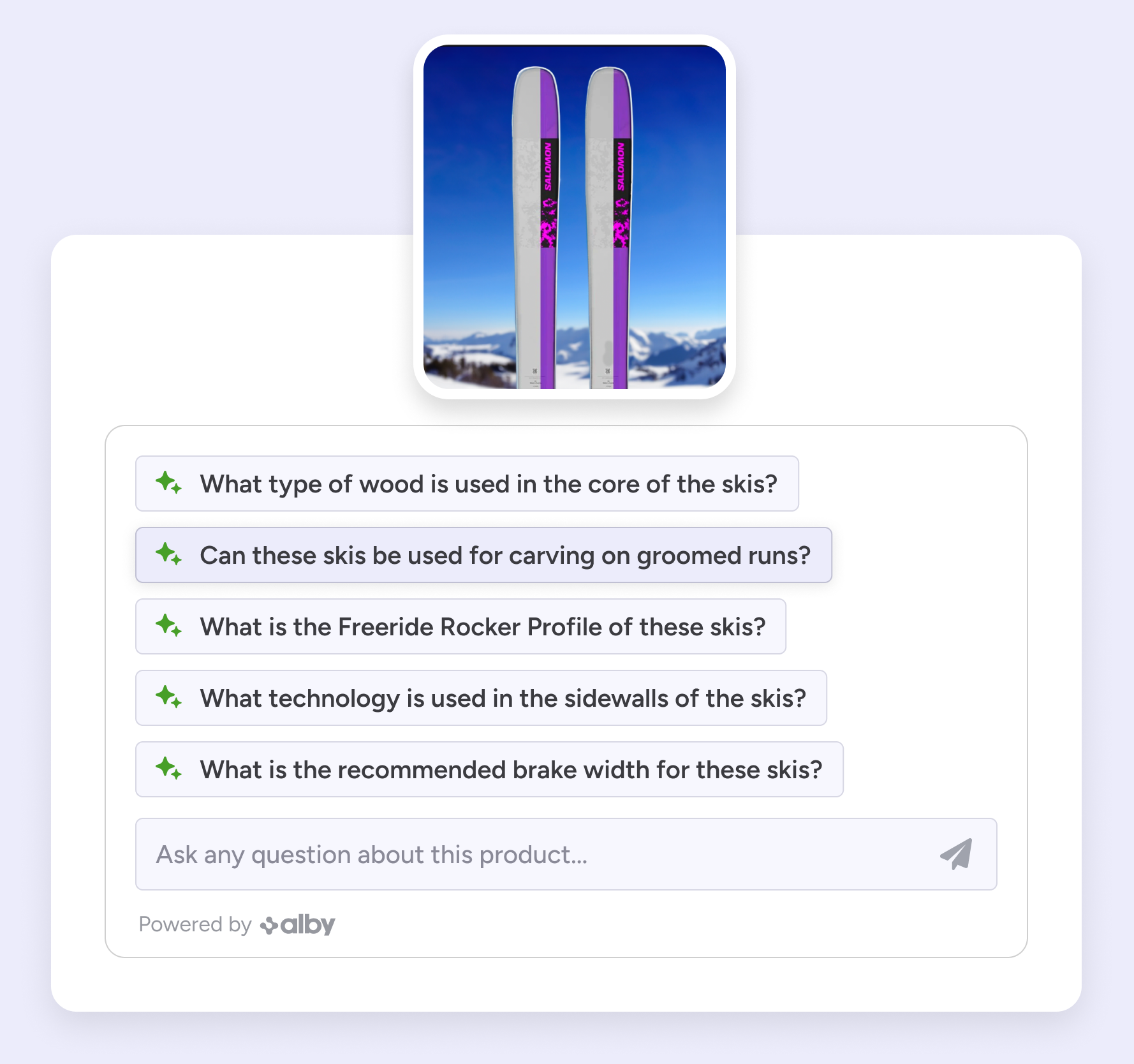Viewport: 1134px width, 1064px height.
Task: Click sparkle icon beside sidewalls question
Action: click(168, 697)
